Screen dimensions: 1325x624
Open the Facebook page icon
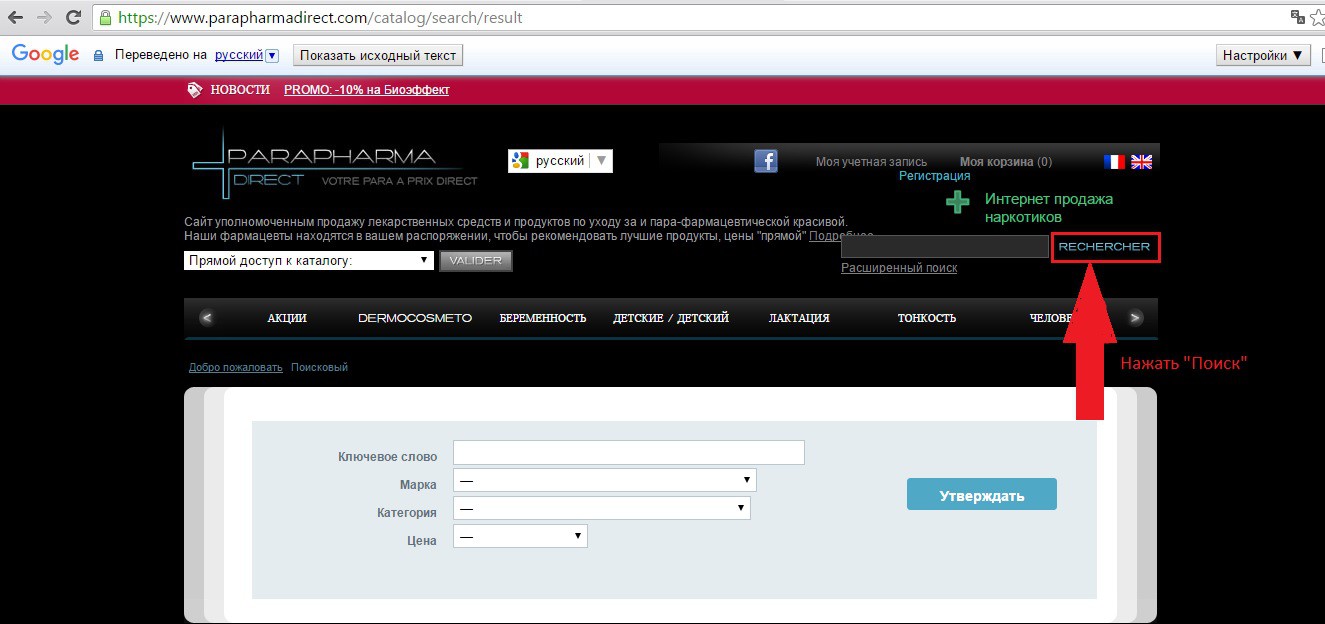coord(766,160)
